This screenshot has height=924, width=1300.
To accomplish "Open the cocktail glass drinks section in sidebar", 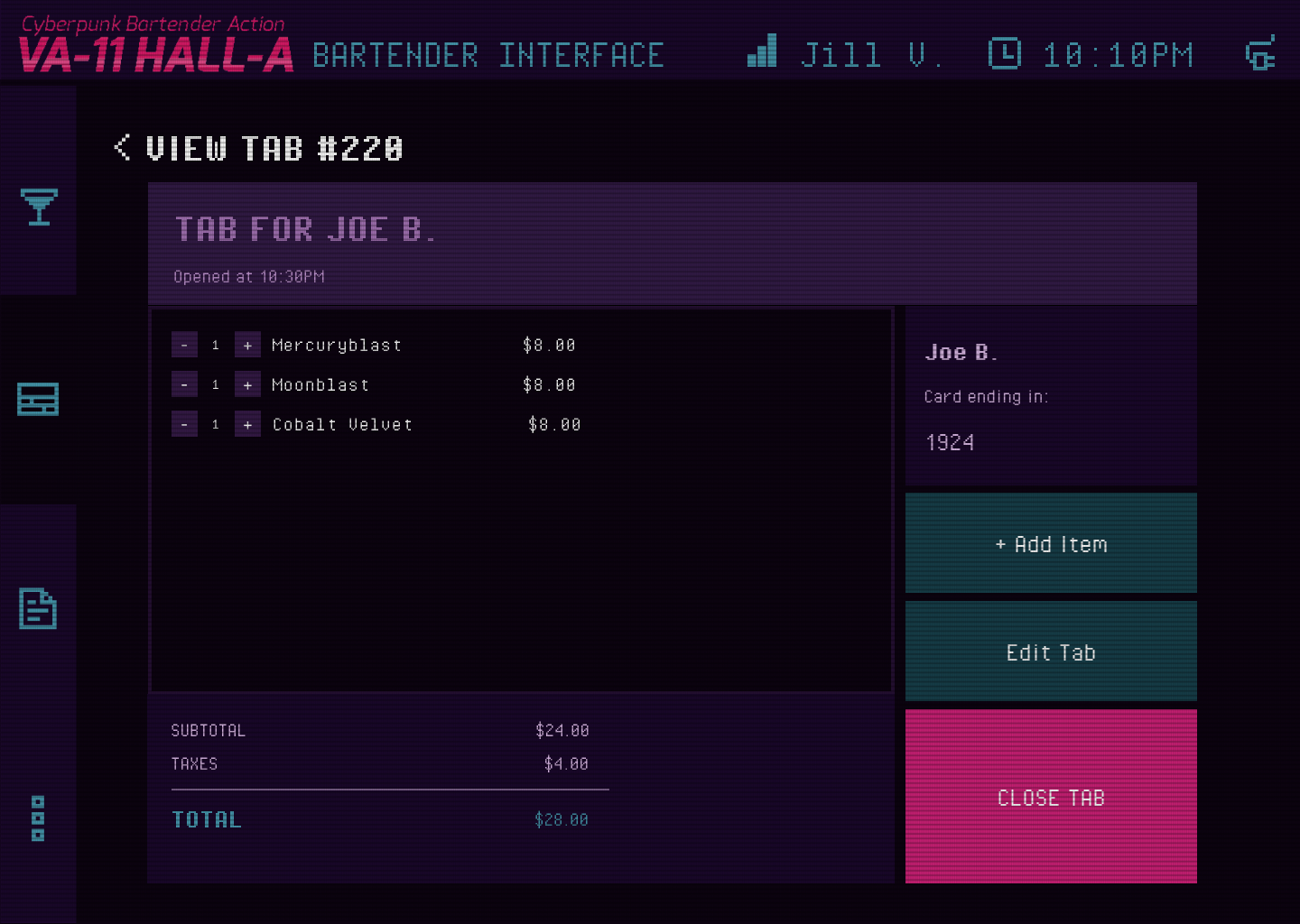I will (x=39, y=207).
